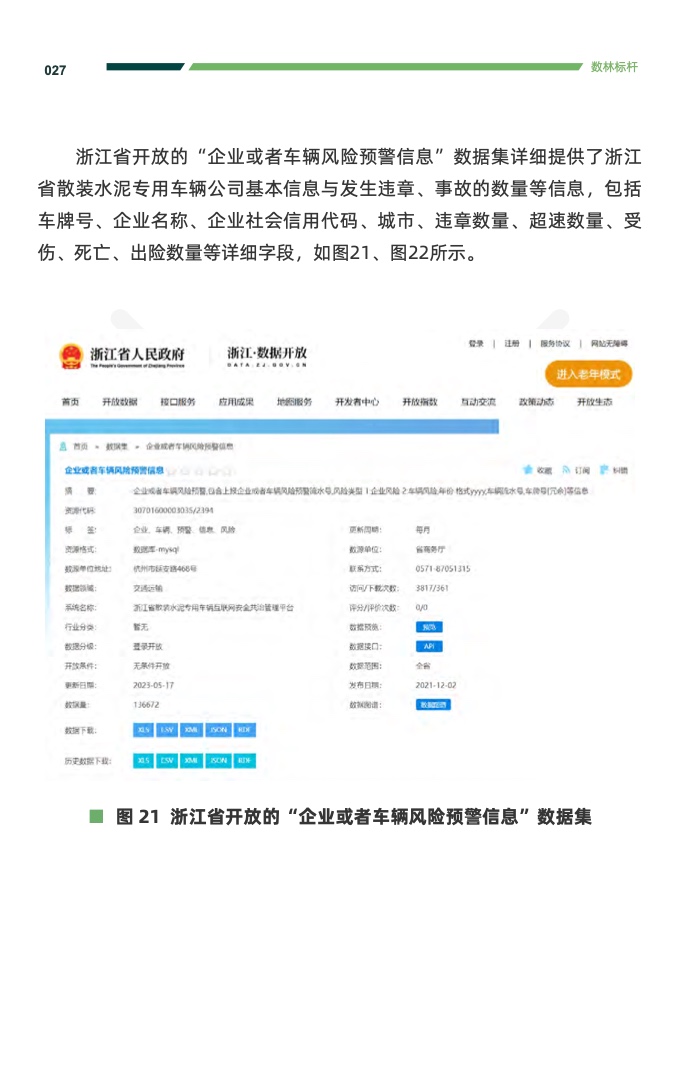This screenshot has width=680, height=1077.
Task: Download dataset as CSV in 数据下载 row
Action: pyautogui.click(x=167, y=731)
